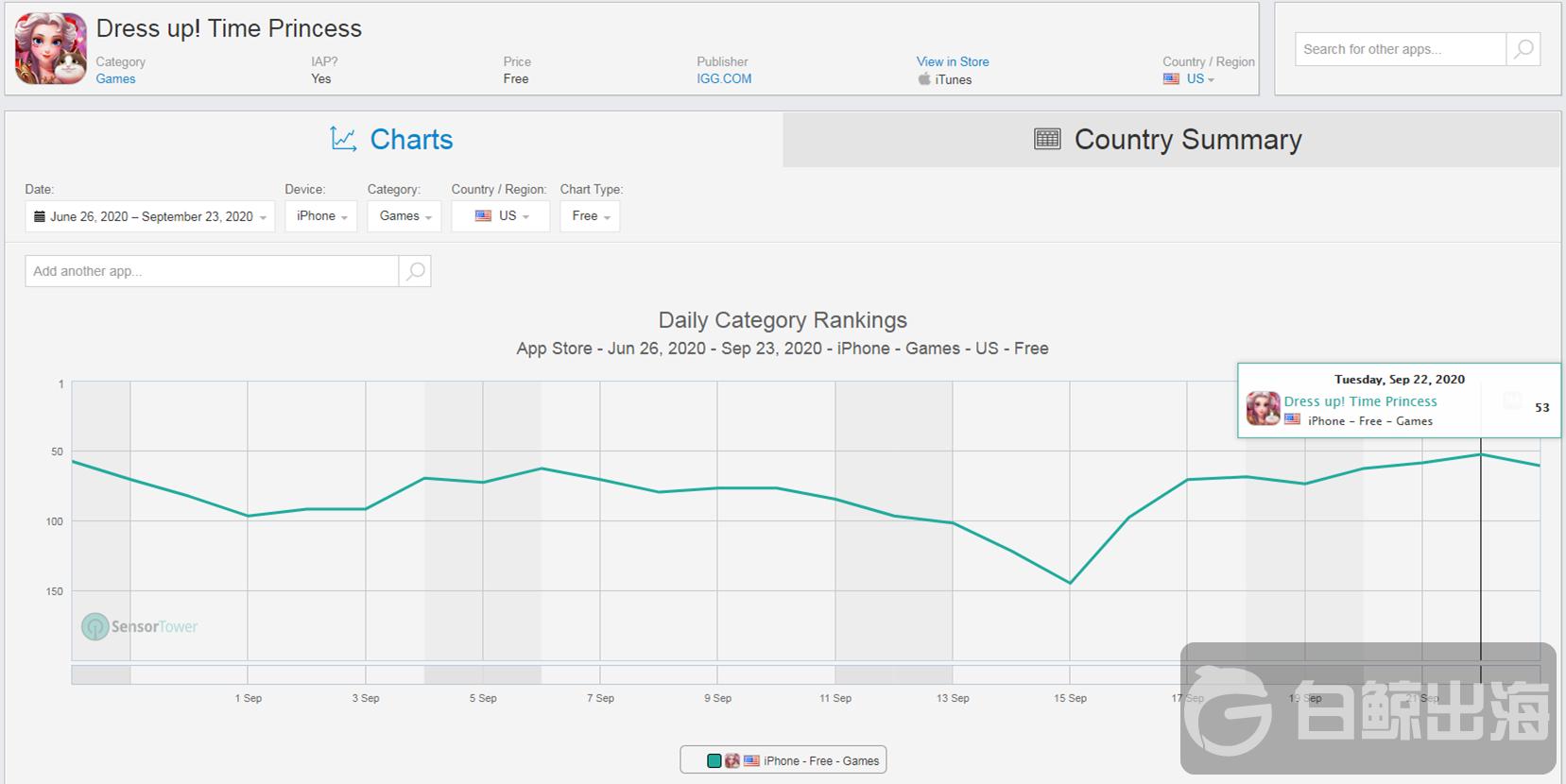Click the search magnifier in top search box

(x=1523, y=49)
